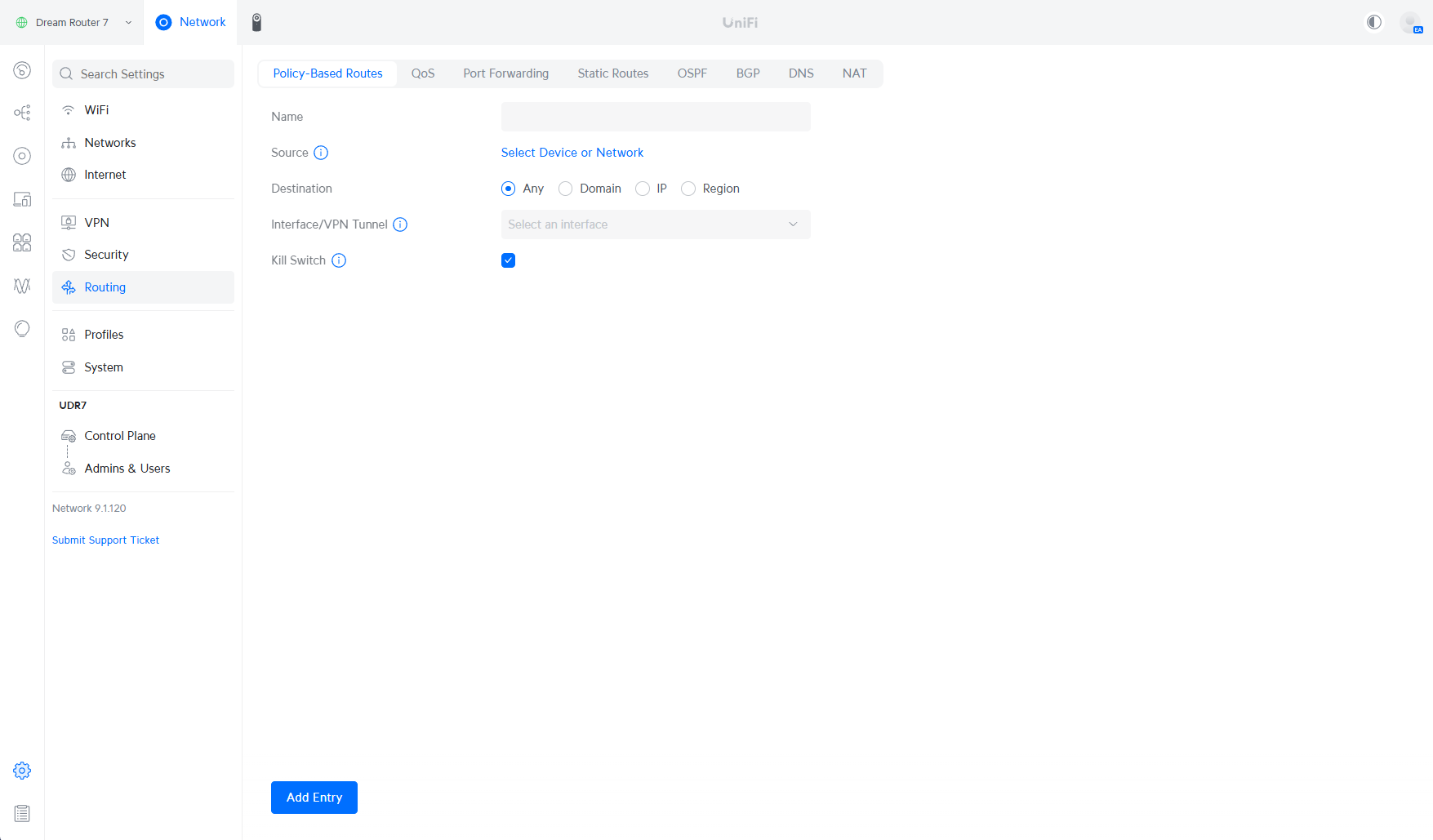Click the Kill Switch info icon
This screenshot has width=1433, height=840.
[339, 260]
